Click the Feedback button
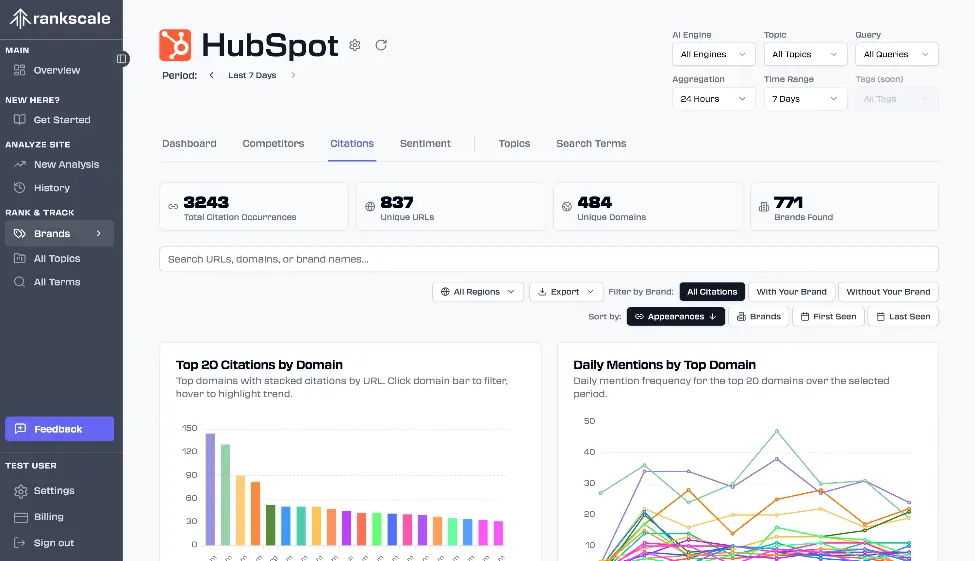 59,429
